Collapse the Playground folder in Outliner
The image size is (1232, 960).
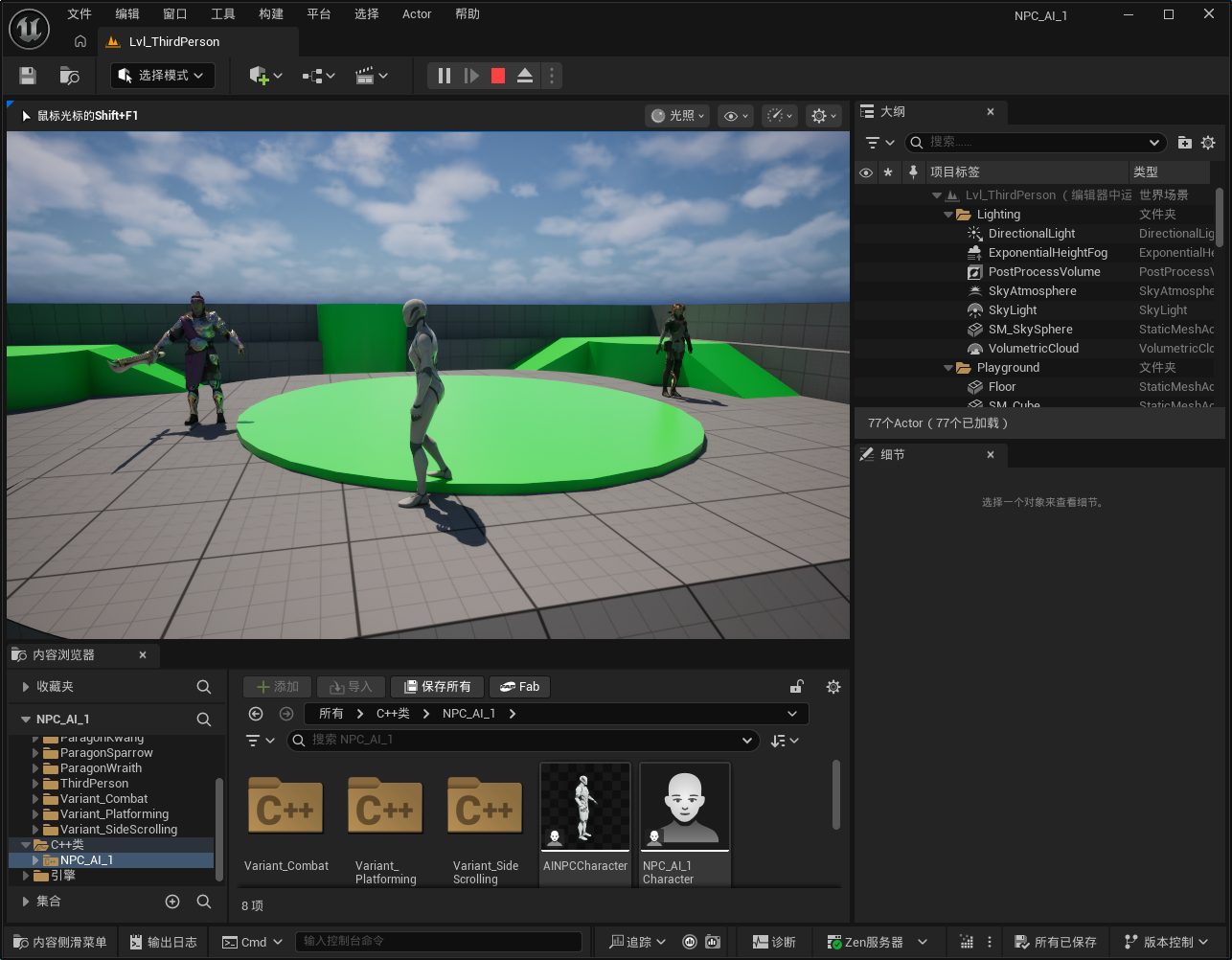tap(949, 368)
